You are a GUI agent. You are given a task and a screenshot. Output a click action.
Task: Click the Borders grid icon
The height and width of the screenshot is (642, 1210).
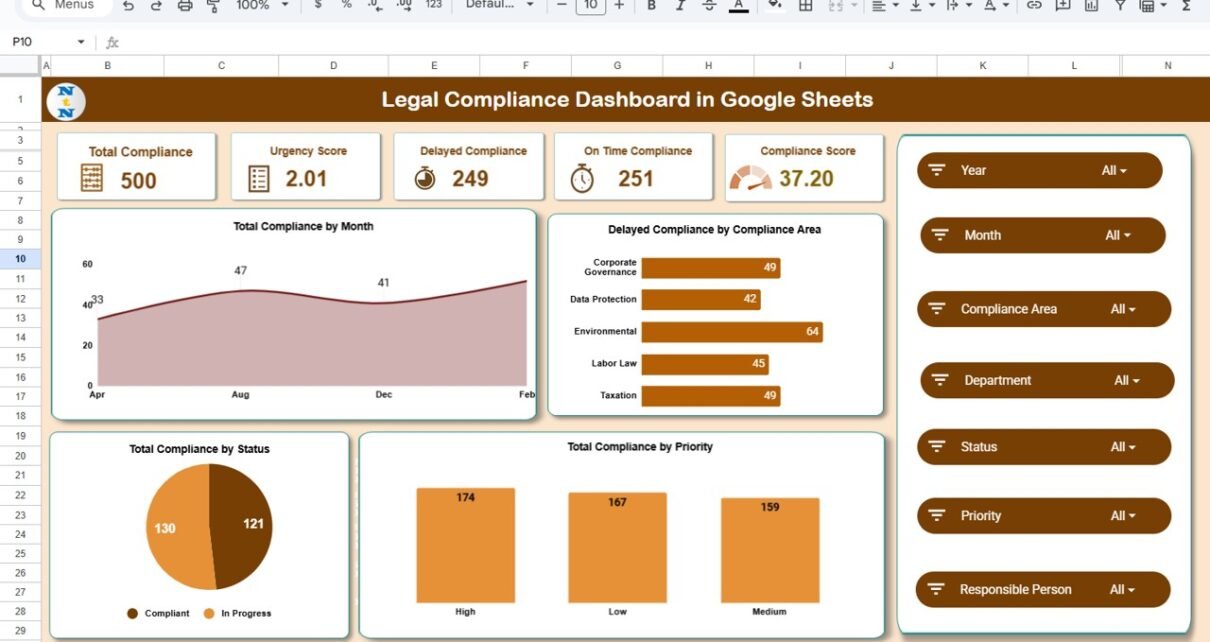[x=805, y=6]
